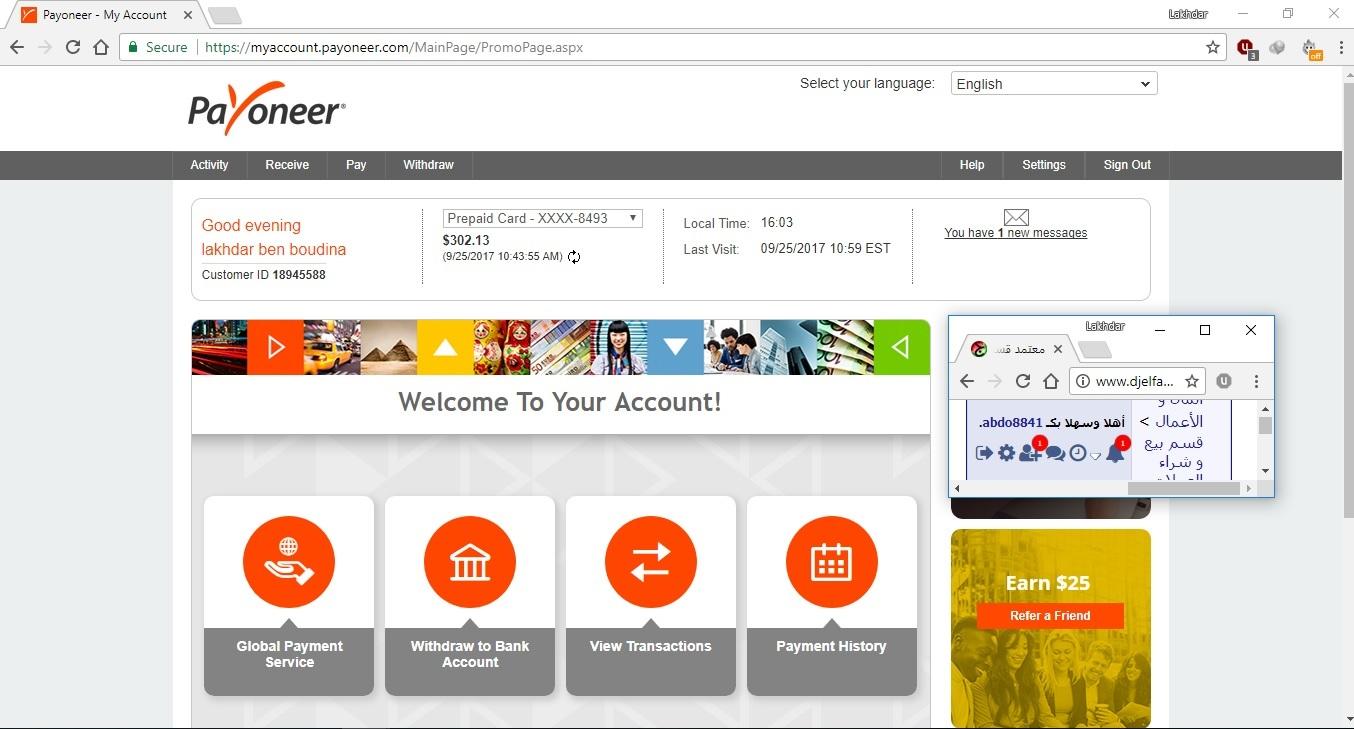Go back in the small djelfa window
The width and height of the screenshot is (1354, 729).
967,381
